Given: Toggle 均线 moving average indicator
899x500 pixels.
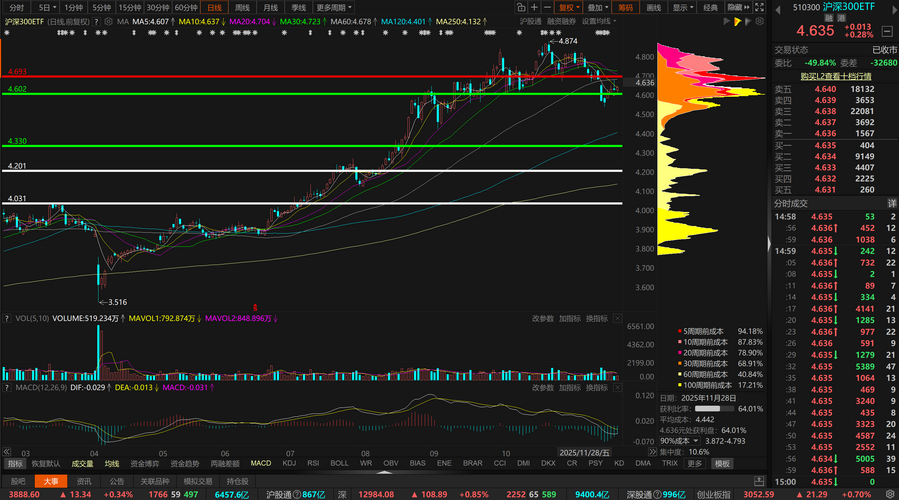Looking at the screenshot, I should click(x=112, y=463).
